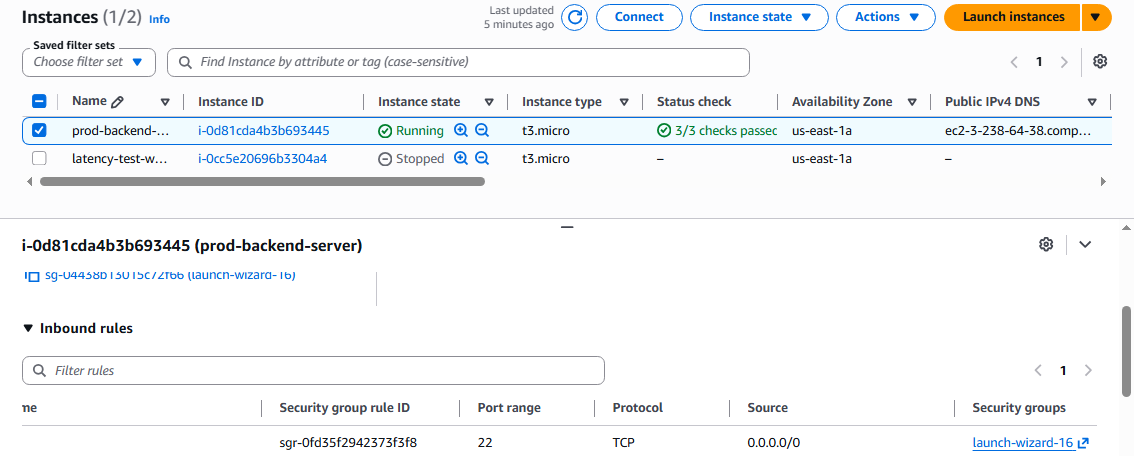
Task: Focus Filter rules search field
Action: [x=313, y=371]
